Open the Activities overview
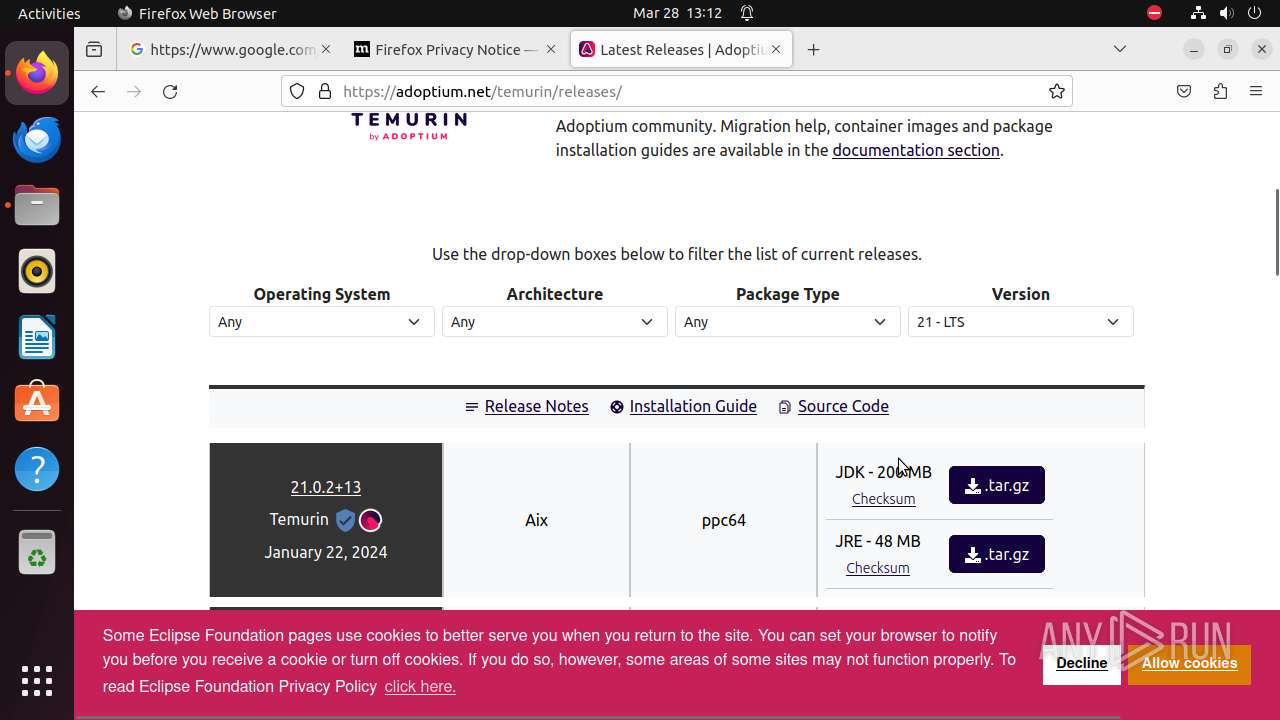1280x720 pixels. click(49, 13)
